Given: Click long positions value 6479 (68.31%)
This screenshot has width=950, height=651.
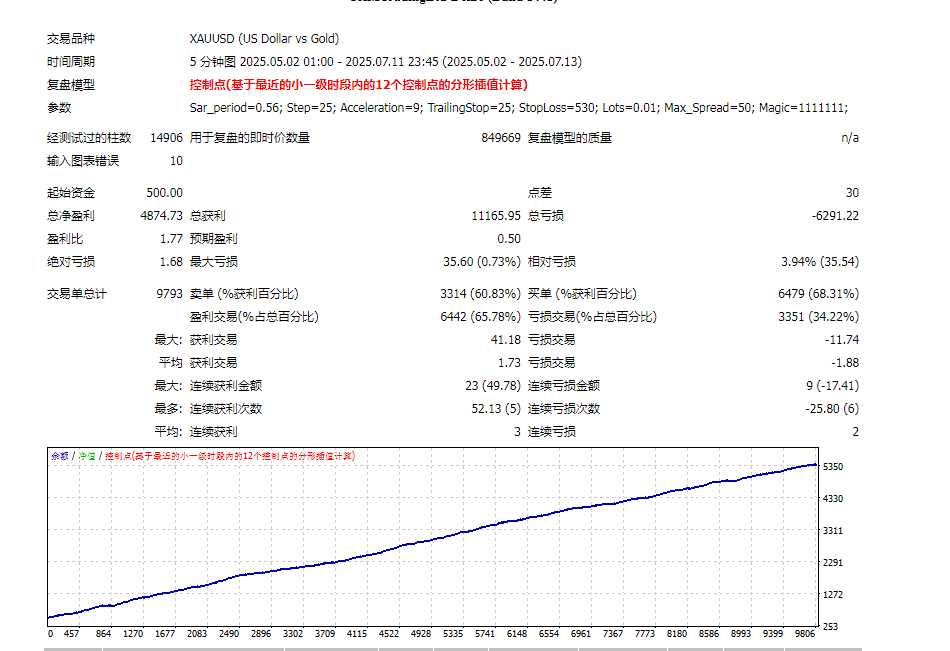Looking at the screenshot, I should pos(819,294).
